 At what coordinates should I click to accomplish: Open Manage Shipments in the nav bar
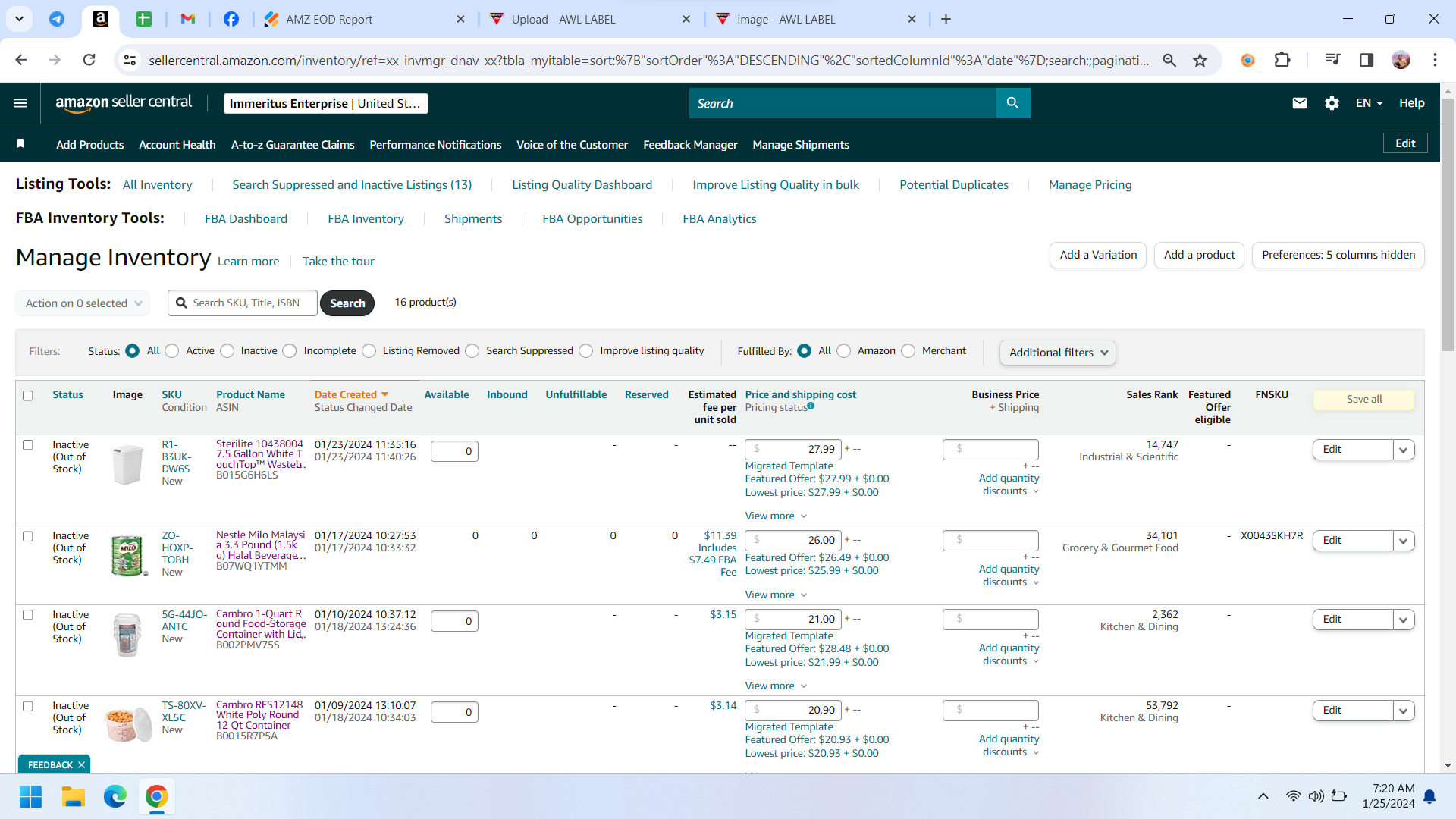(x=801, y=144)
